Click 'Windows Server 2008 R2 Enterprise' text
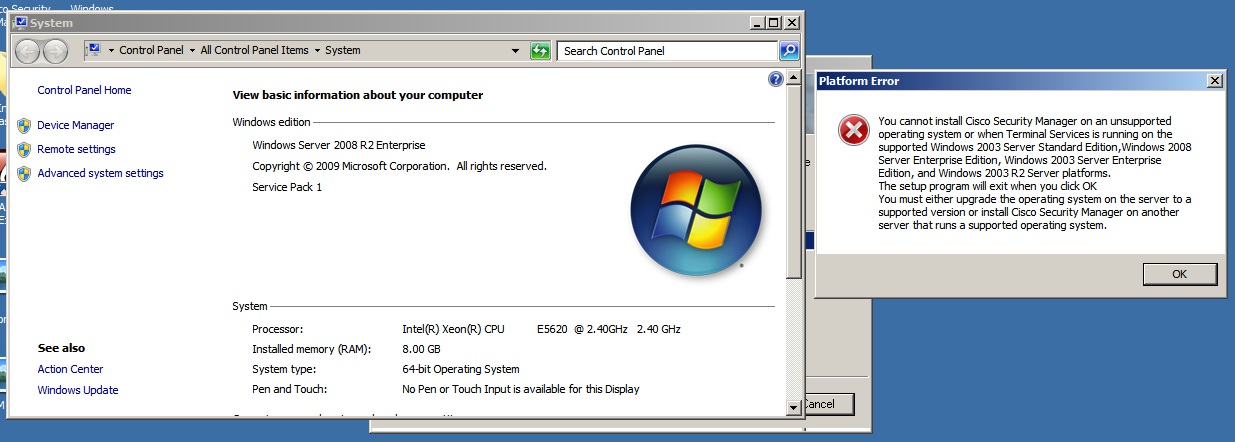 [339, 145]
